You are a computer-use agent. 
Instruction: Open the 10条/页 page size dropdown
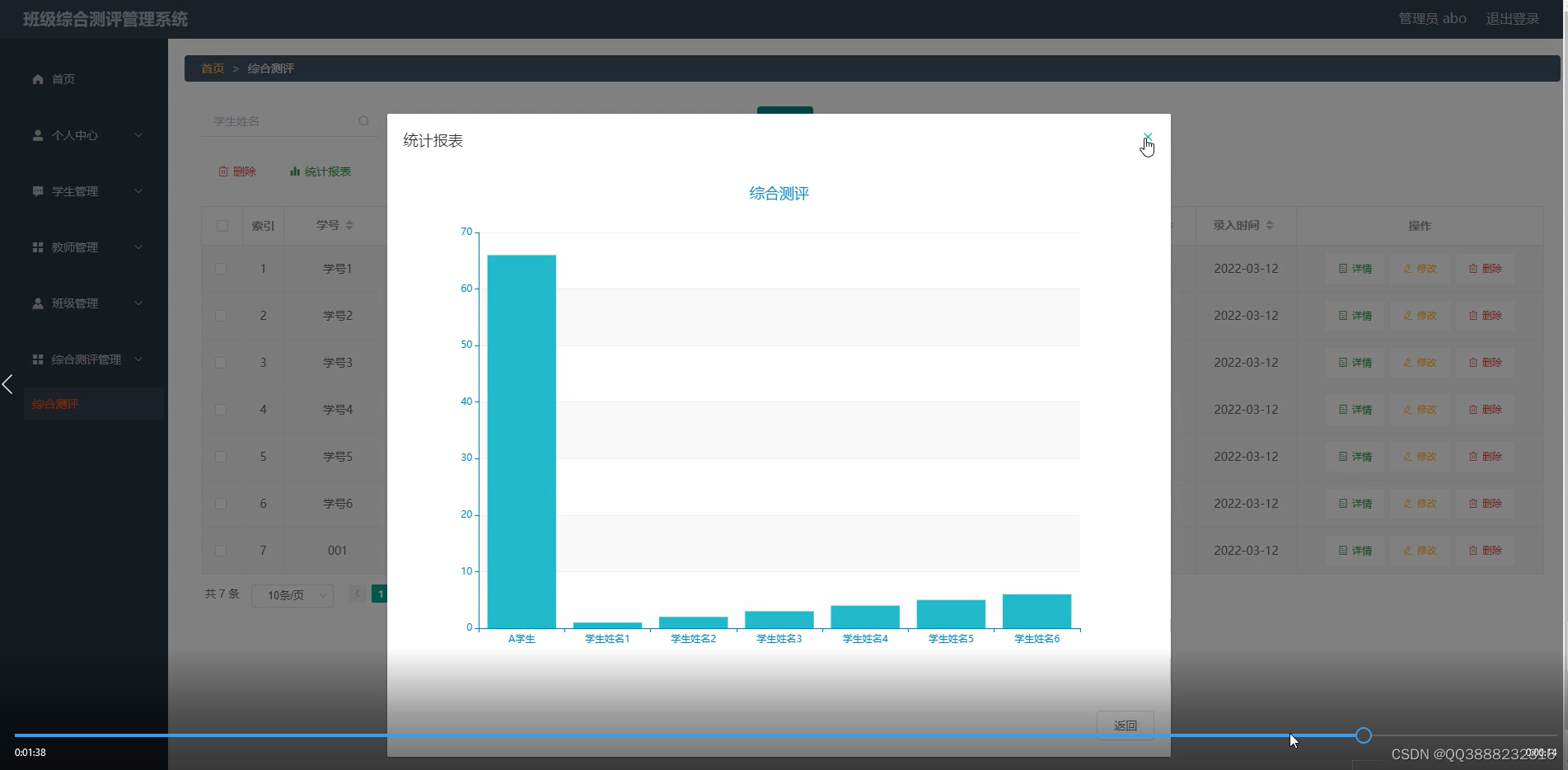pyautogui.click(x=293, y=595)
